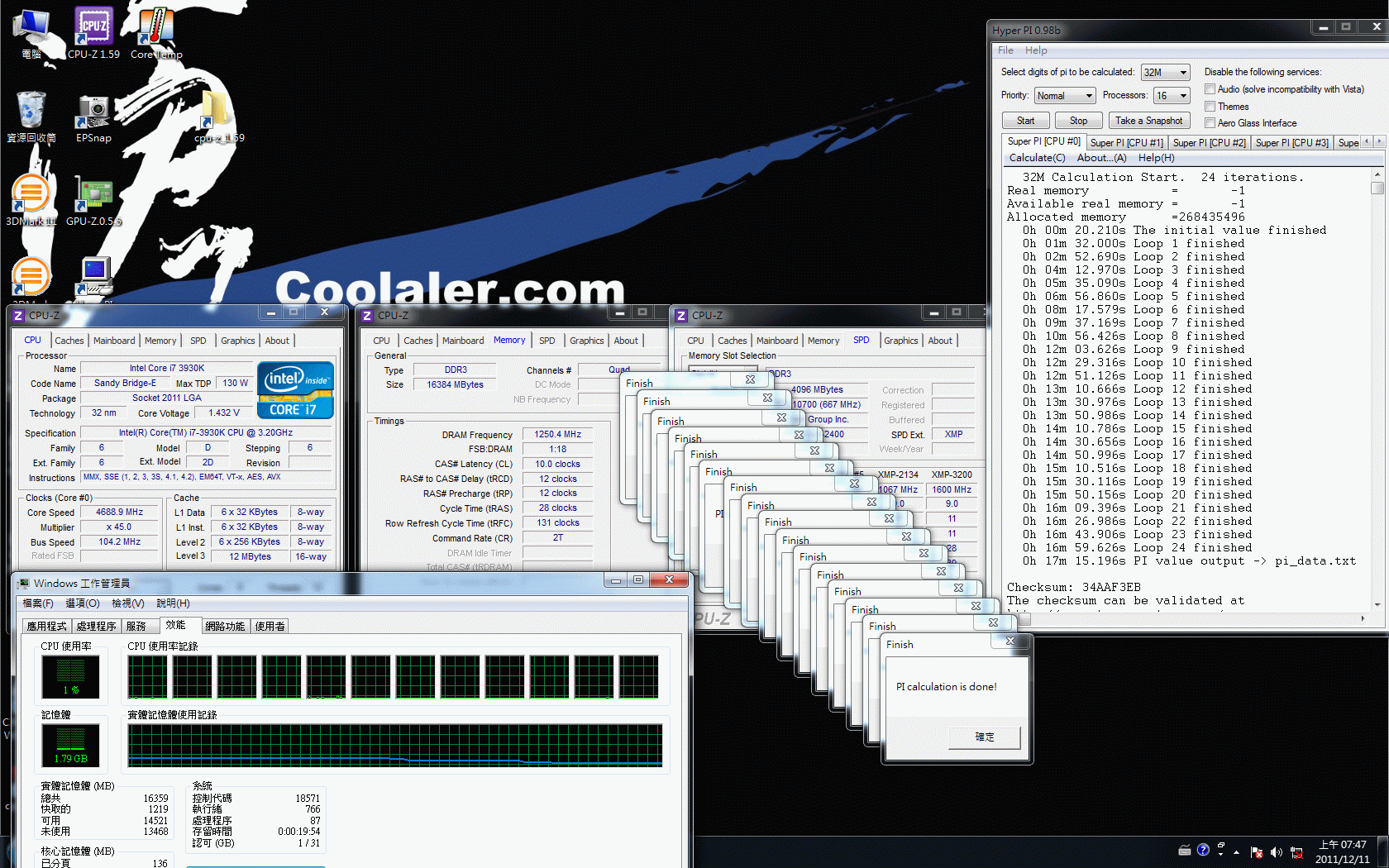This screenshot has width=1389, height=868.
Task: Open the File menu in Task Manager
Action: pos(38,603)
